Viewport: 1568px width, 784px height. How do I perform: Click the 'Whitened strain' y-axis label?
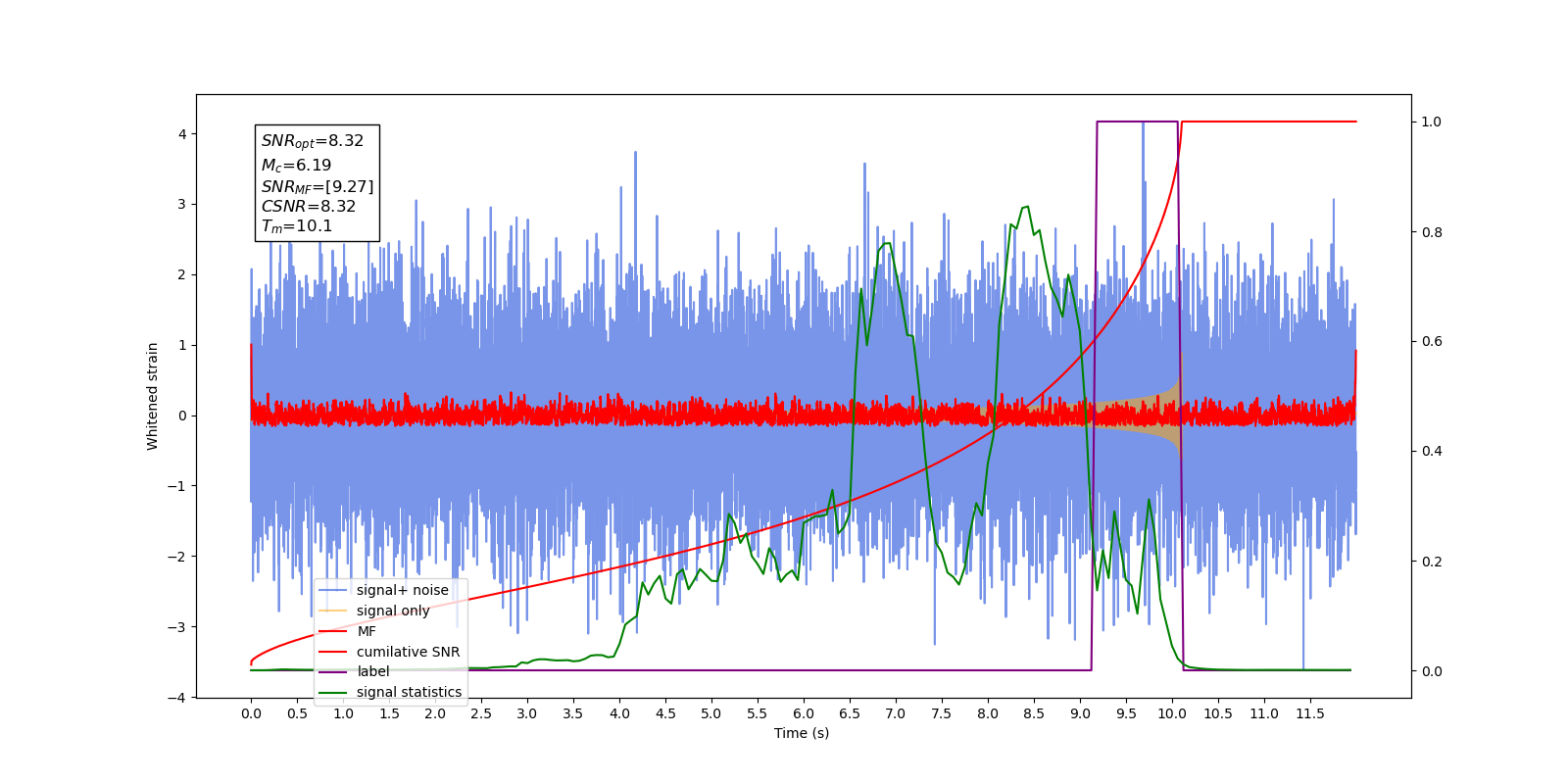tap(153, 396)
